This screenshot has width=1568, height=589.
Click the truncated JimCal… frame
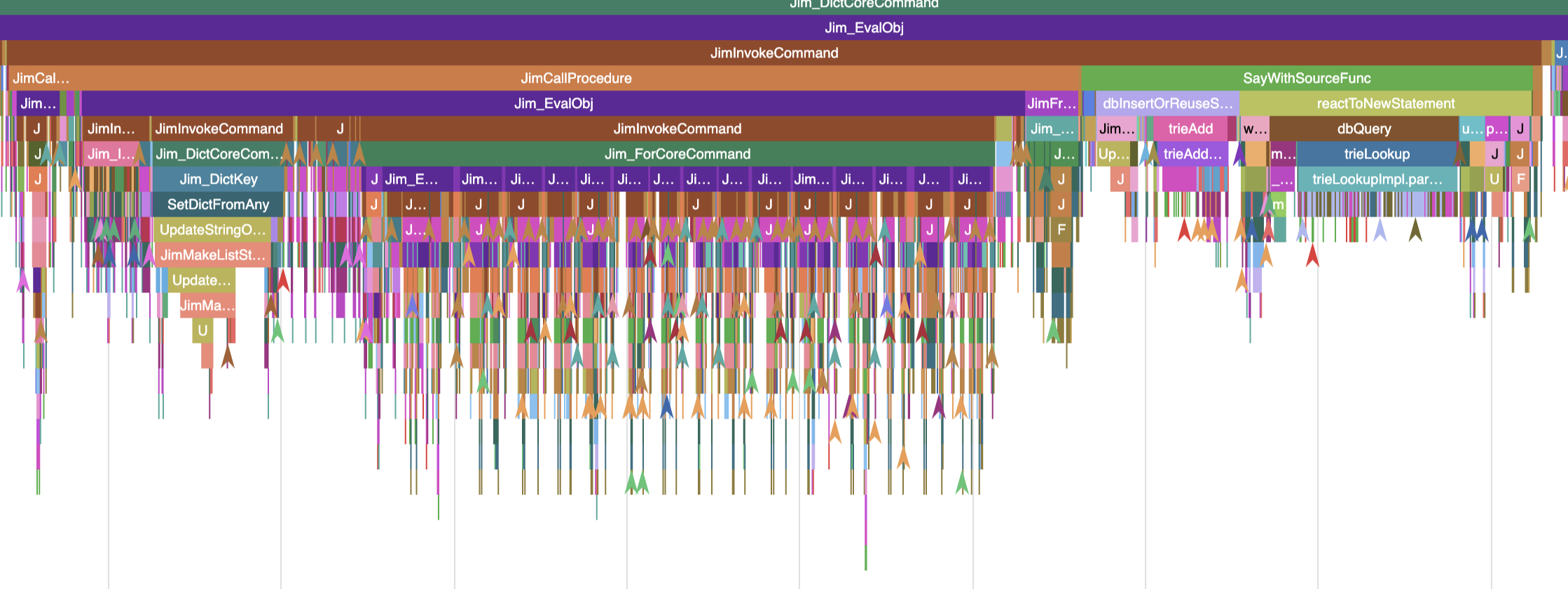tap(39, 78)
